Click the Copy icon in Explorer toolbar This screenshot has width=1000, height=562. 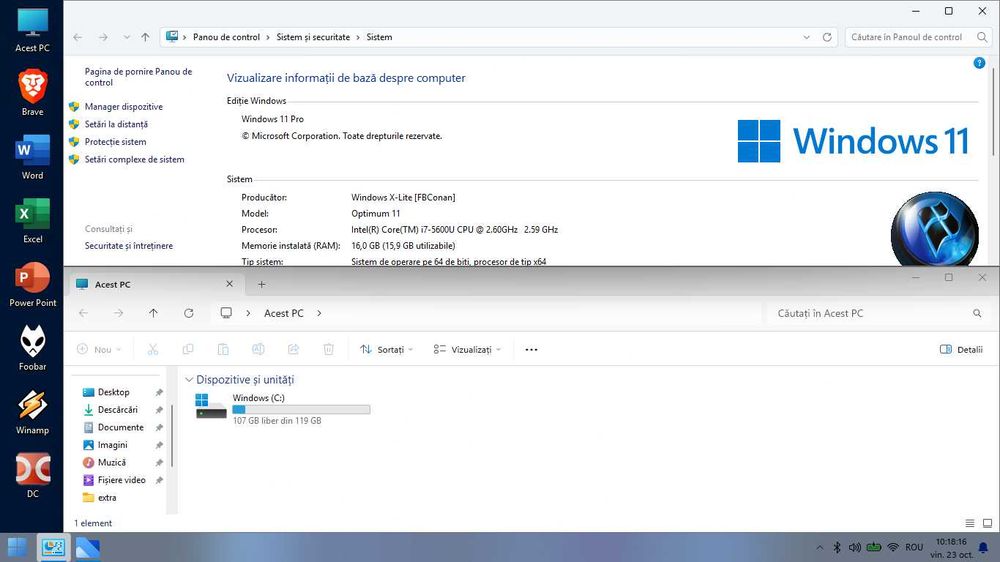(188, 349)
